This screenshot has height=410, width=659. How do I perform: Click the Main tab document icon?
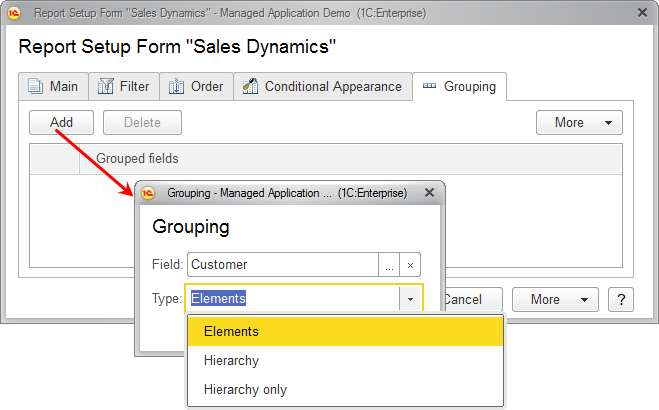(x=35, y=86)
